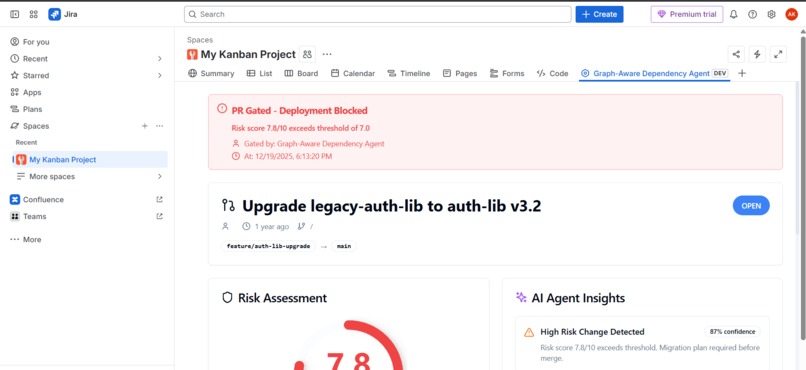This screenshot has width=806, height=370.
Task: Click the OPEN status badge
Action: pos(751,206)
